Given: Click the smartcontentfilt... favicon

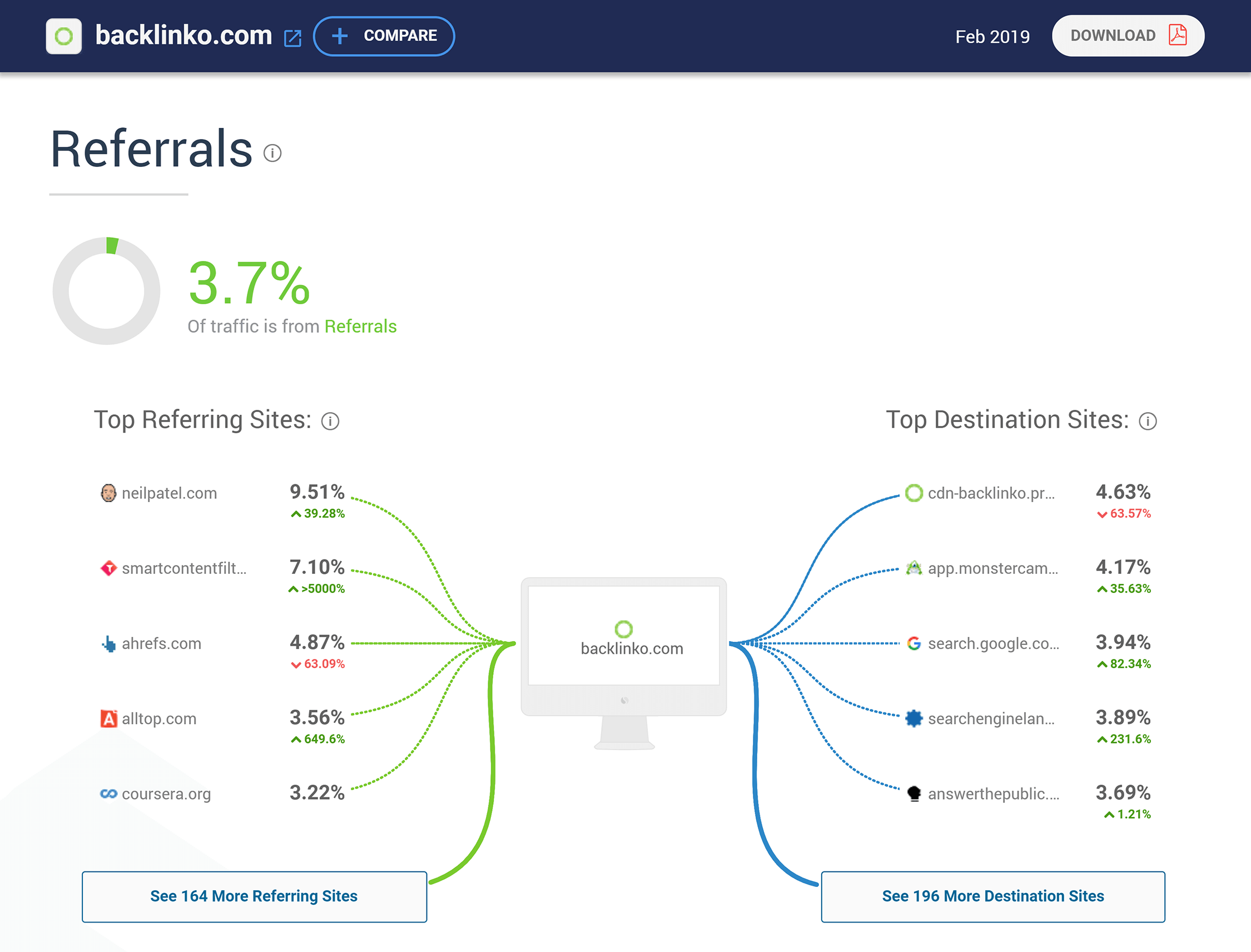Looking at the screenshot, I should tap(108, 568).
